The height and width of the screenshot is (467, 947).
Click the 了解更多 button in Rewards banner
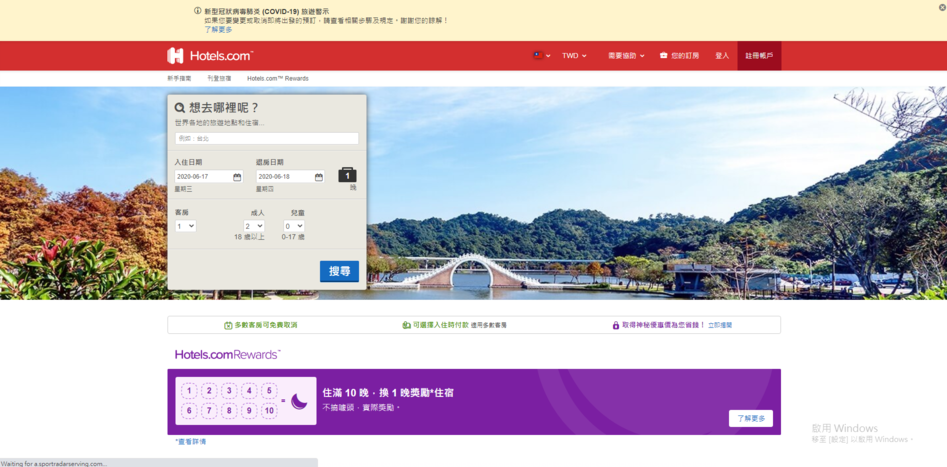[x=751, y=418]
